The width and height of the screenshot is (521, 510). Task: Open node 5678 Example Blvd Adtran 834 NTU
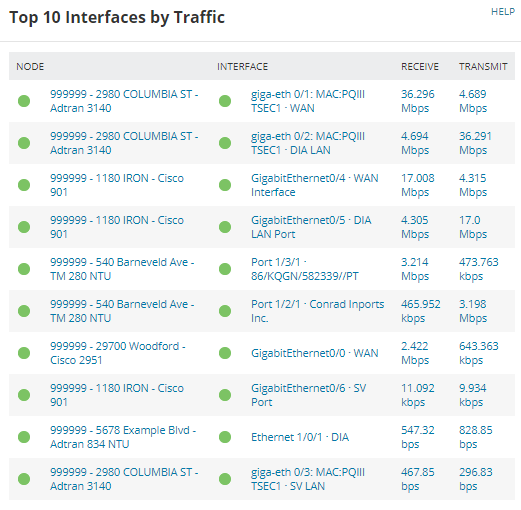(x=123, y=437)
